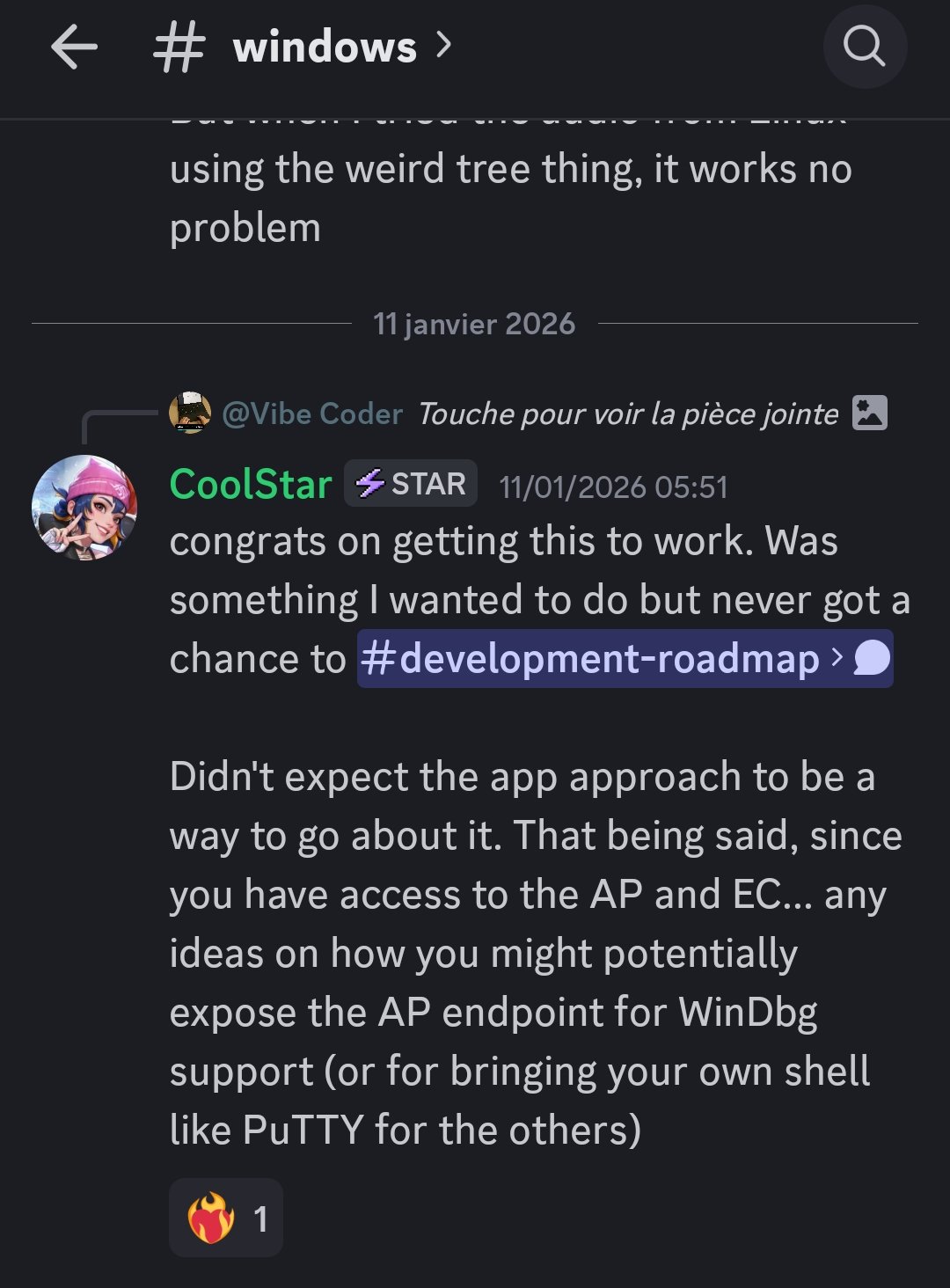
Task: Tap the STAR server tag badge
Action: point(411,484)
